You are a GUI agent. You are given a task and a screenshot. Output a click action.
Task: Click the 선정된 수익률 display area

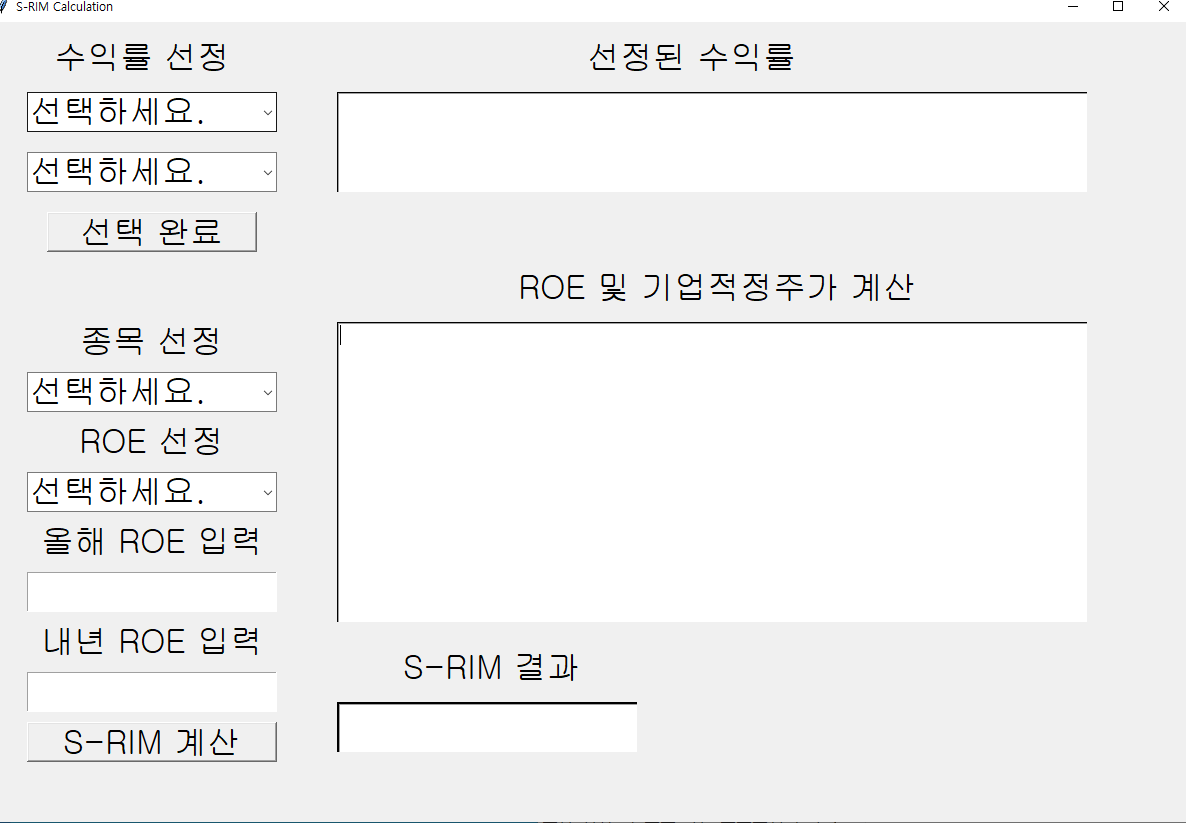pos(711,141)
